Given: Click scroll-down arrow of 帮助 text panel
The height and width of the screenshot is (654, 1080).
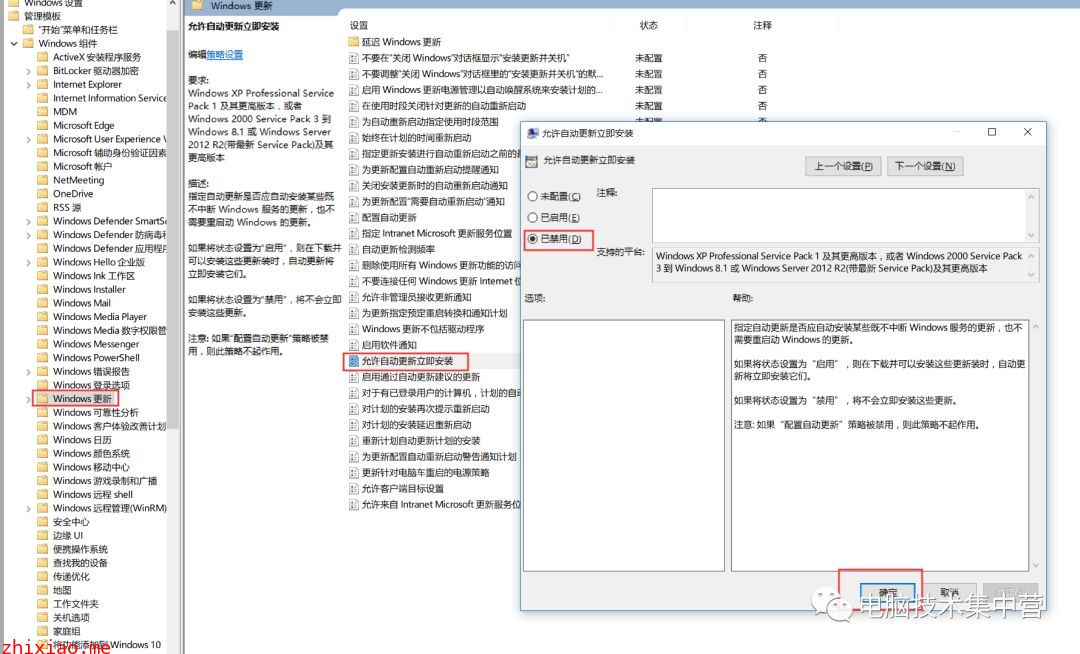Looking at the screenshot, I should [x=1035, y=566].
